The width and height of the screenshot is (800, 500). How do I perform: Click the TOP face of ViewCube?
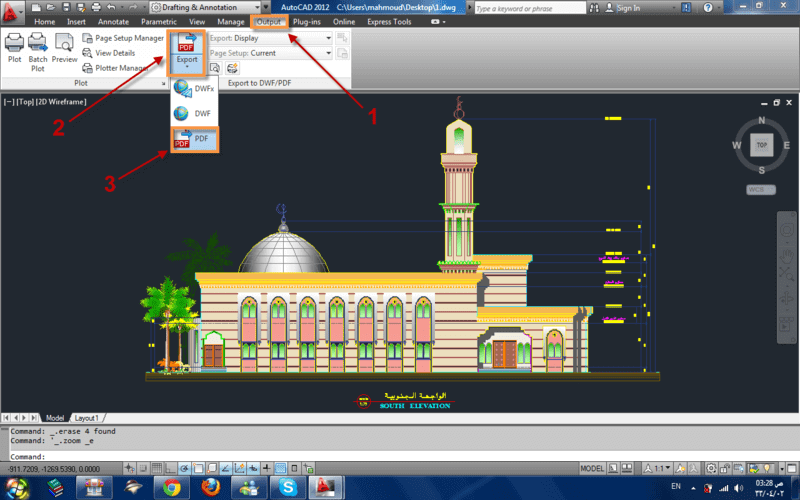click(x=760, y=145)
